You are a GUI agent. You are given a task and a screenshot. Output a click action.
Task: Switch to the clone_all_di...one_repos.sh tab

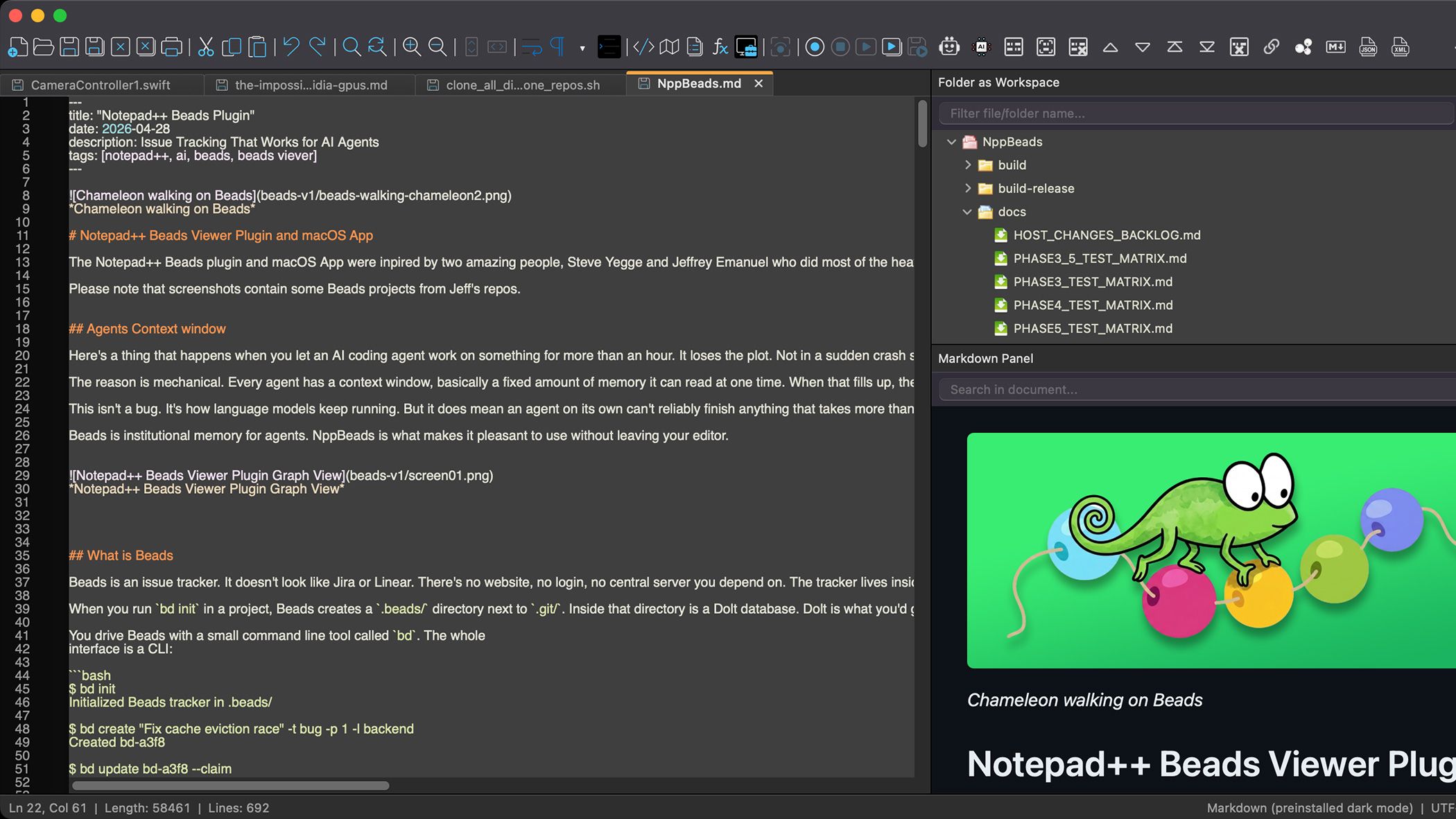point(523,85)
